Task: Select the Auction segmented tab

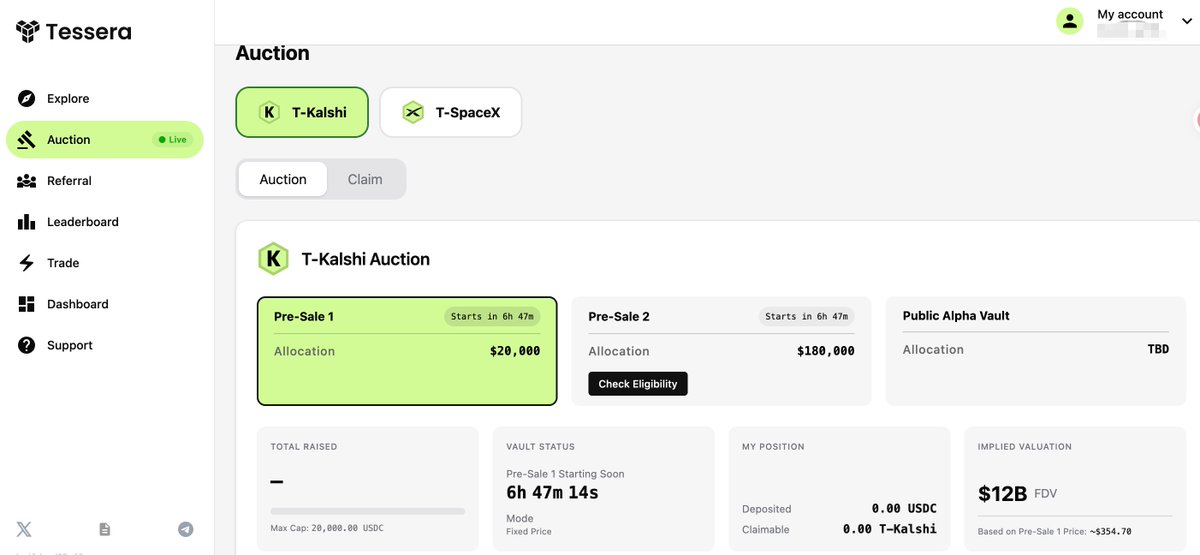Action: 283,179
